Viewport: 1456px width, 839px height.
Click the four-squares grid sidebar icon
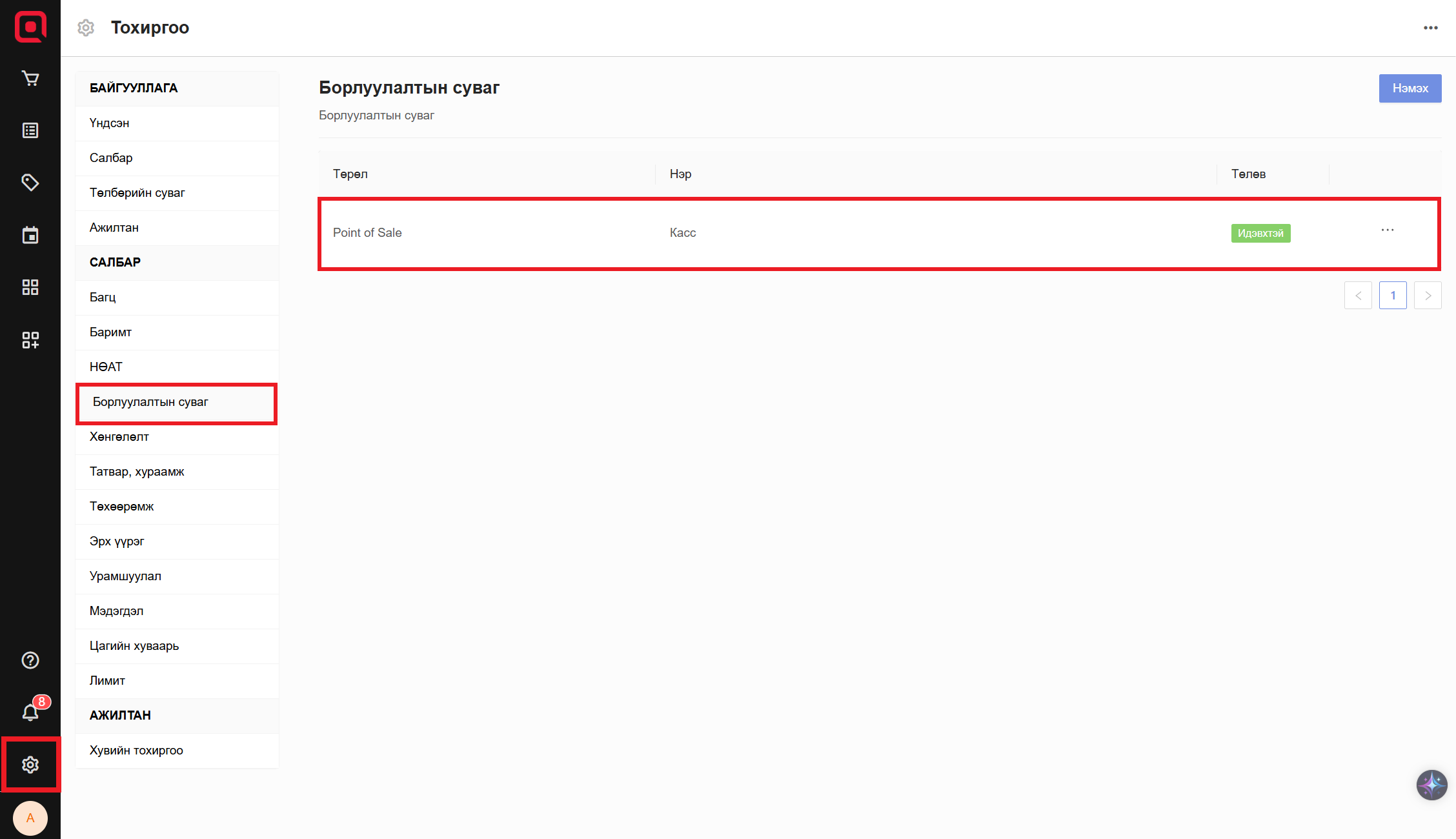30,287
